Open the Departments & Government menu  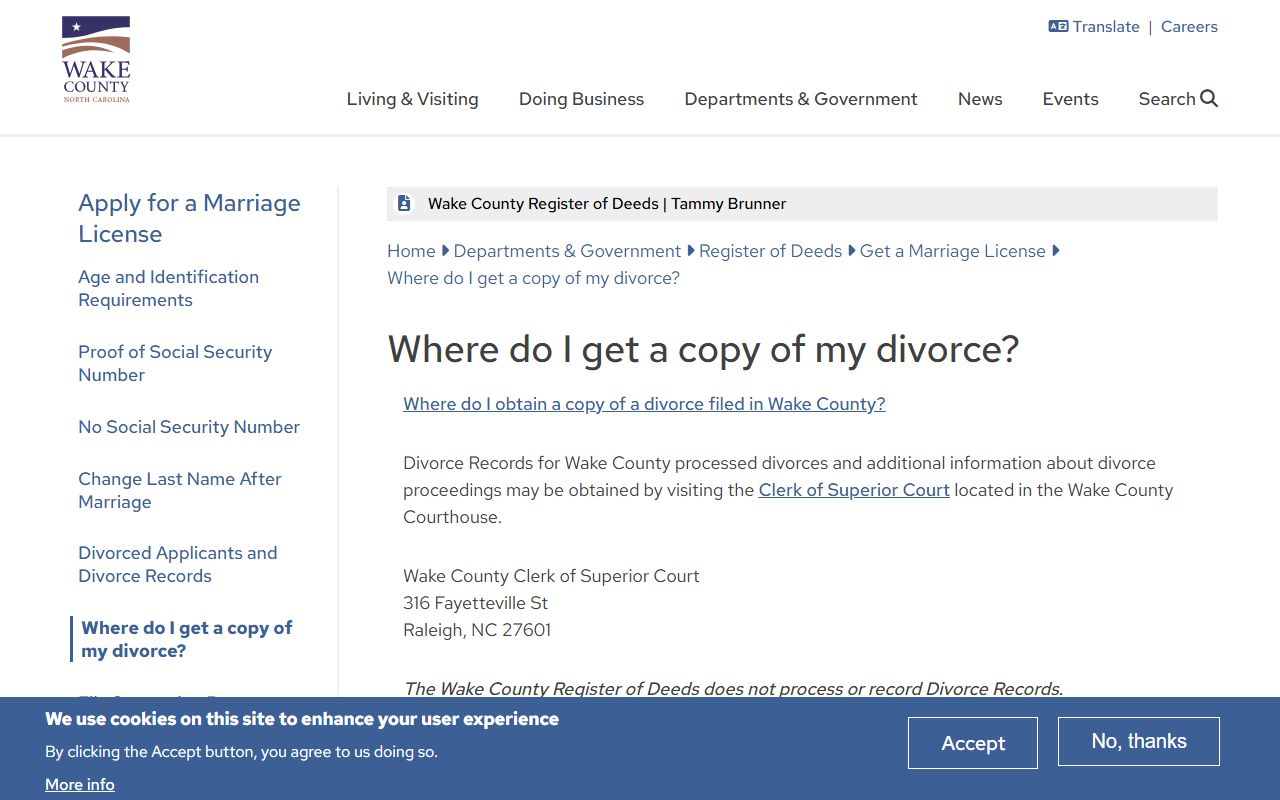pyautogui.click(x=801, y=99)
